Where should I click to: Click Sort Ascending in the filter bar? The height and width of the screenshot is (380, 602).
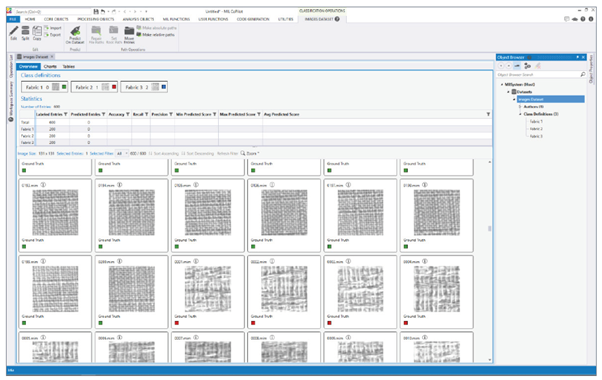click(x=164, y=154)
